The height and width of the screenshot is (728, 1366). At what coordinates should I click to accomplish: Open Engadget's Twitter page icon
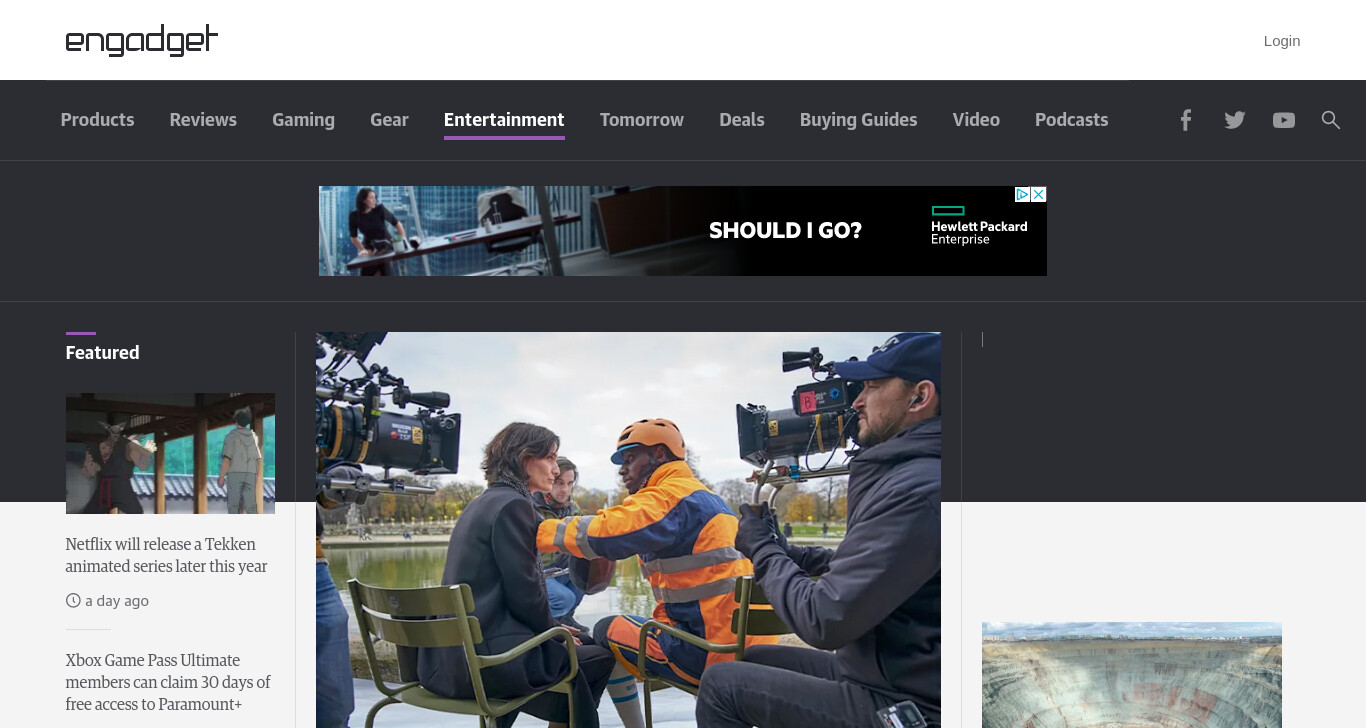click(1235, 120)
